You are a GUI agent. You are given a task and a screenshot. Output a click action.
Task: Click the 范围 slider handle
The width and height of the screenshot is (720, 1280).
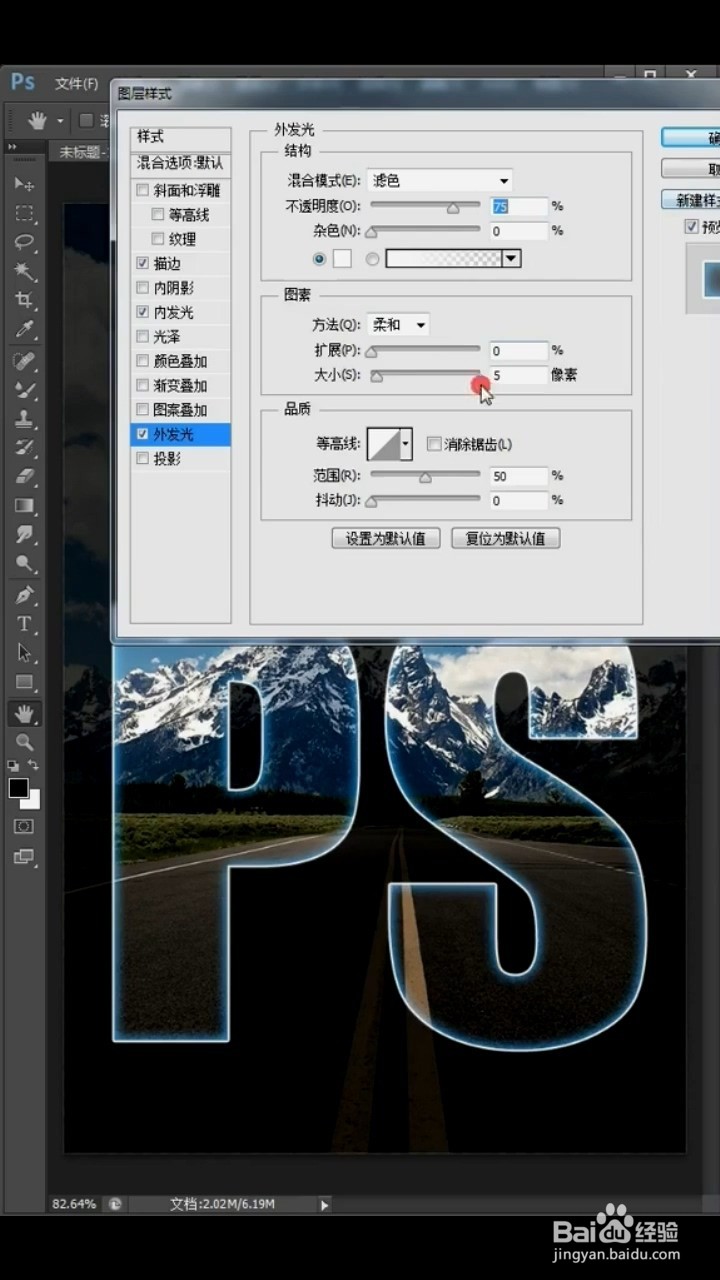(425, 477)
